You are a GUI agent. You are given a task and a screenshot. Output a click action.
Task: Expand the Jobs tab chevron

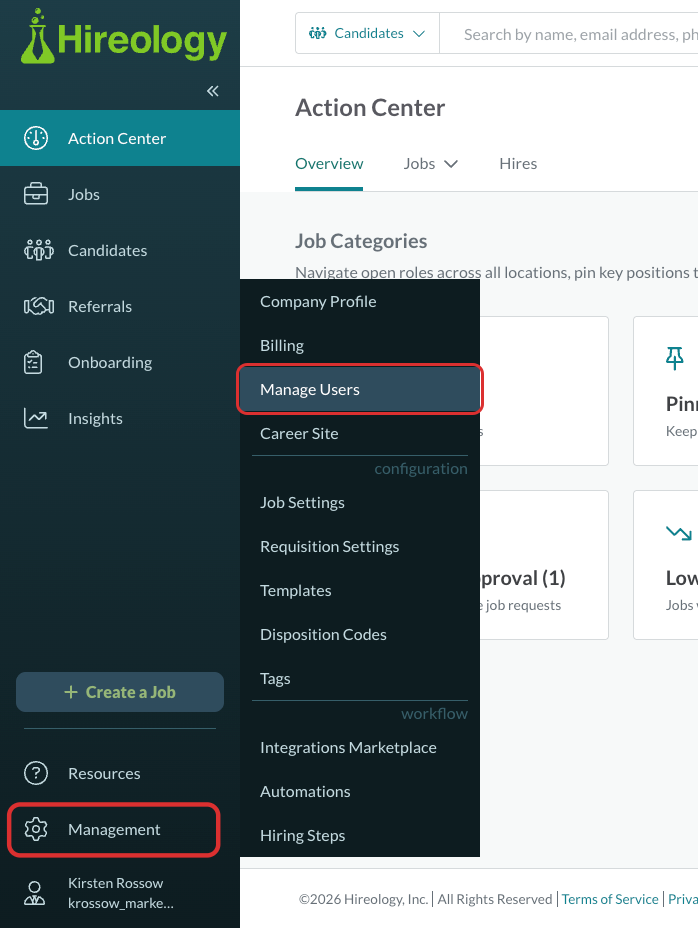tap(451, 164)
